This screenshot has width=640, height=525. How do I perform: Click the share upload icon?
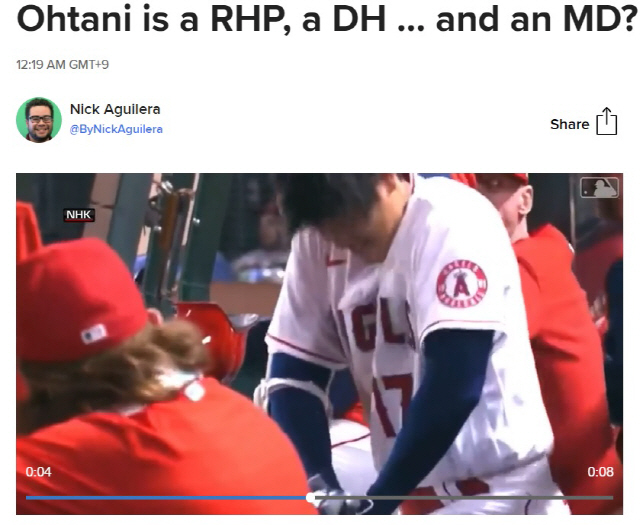(x=607, y=121)
